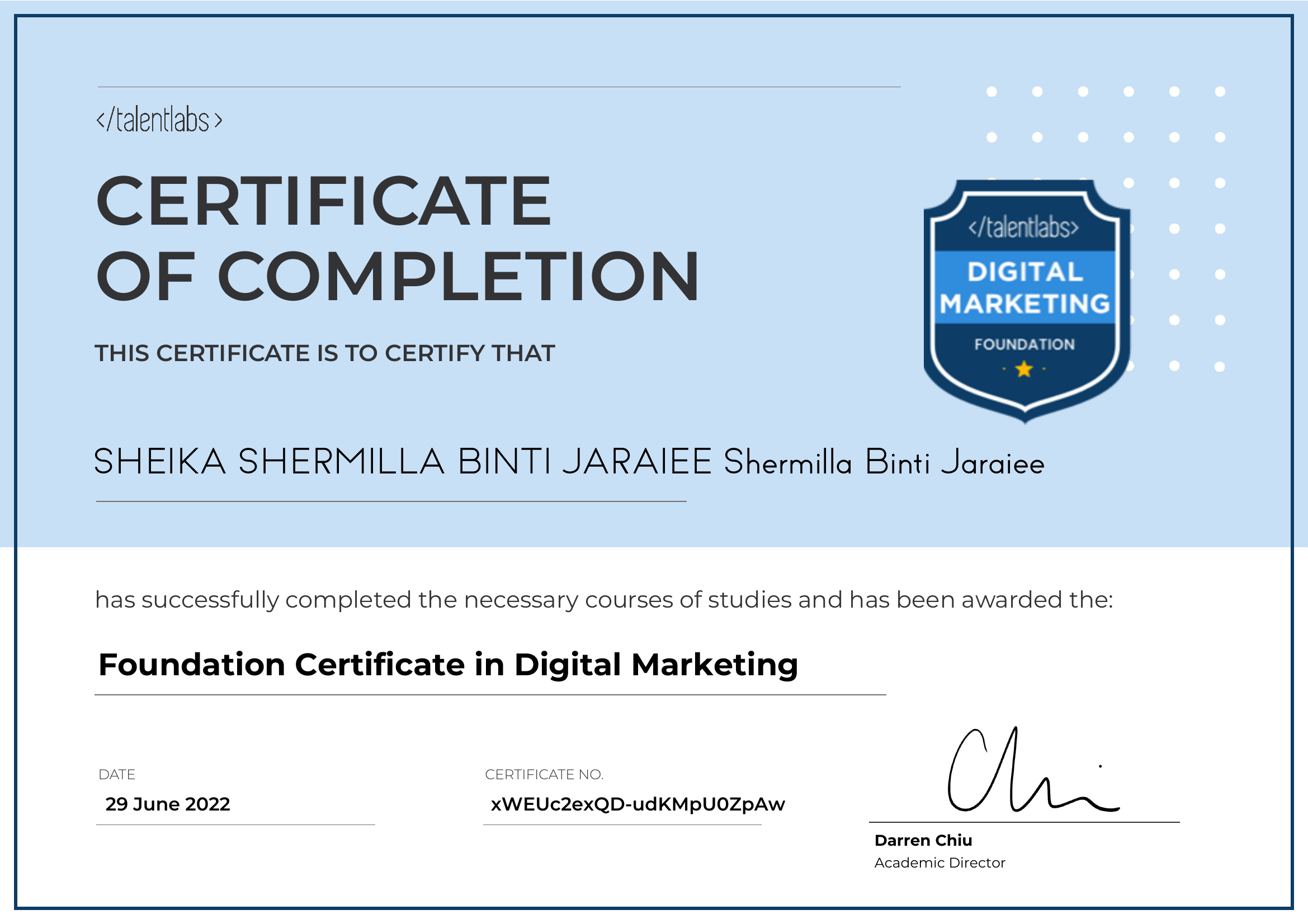Click the heading "CERTIFICATE OF COMPLETION"
The width and height of the screenshot is (1308, 924).
click(x=397, y=238)
